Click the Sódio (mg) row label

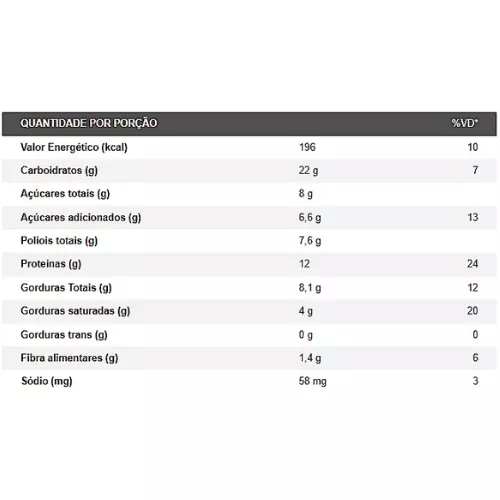tap(47, 381)
